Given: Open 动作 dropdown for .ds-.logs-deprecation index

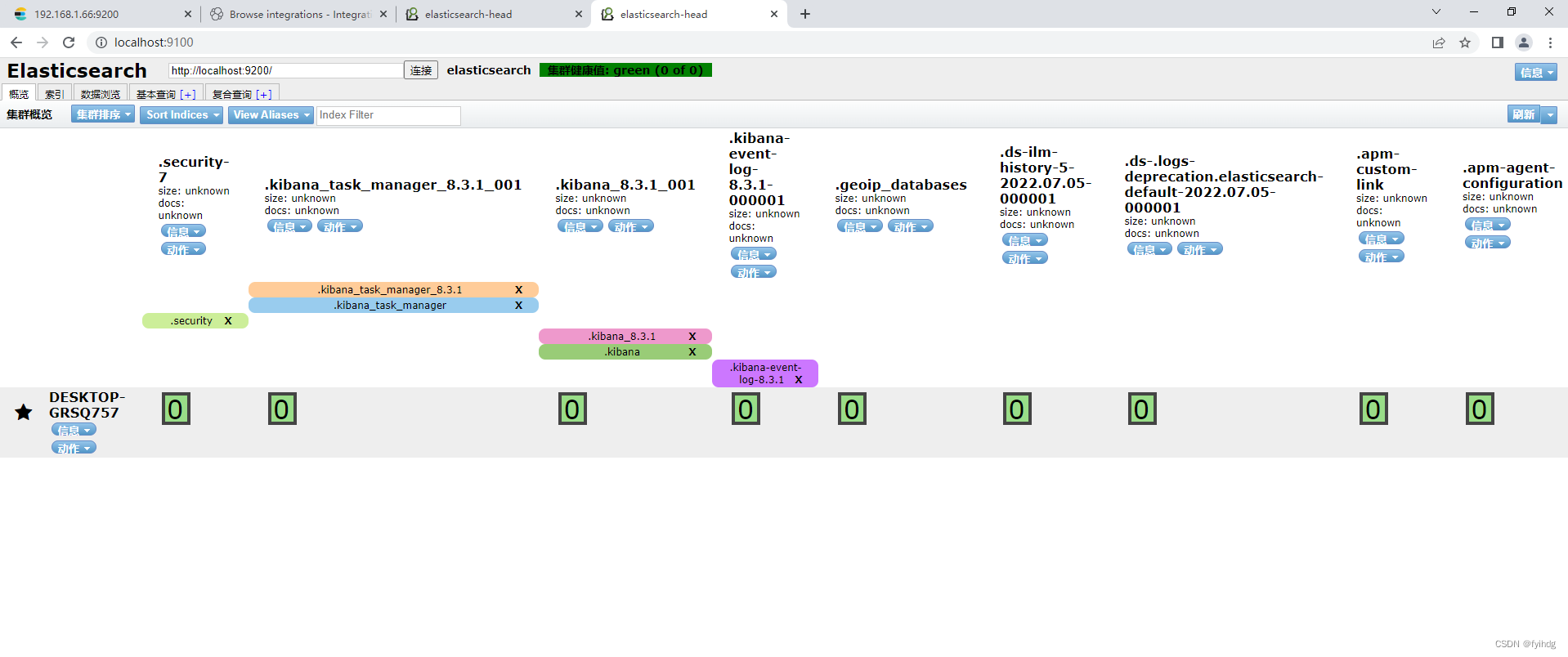Looking at the screenshot, I should [1200, 249].
